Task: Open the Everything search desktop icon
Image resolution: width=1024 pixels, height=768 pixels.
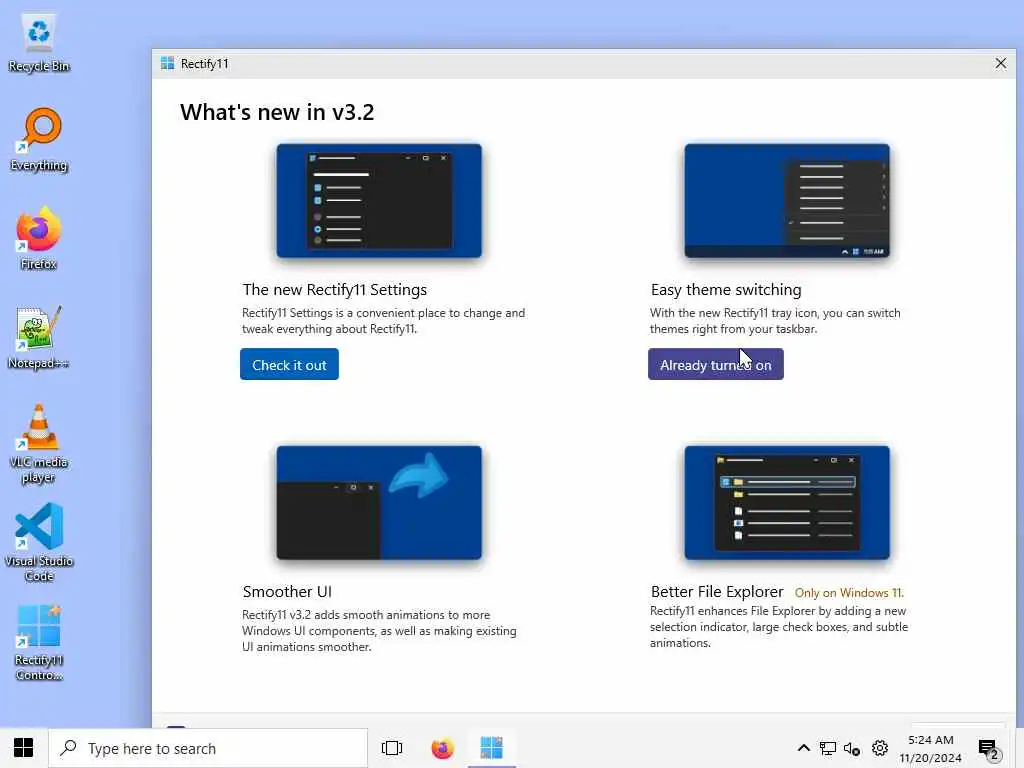Action: [39, 140]
